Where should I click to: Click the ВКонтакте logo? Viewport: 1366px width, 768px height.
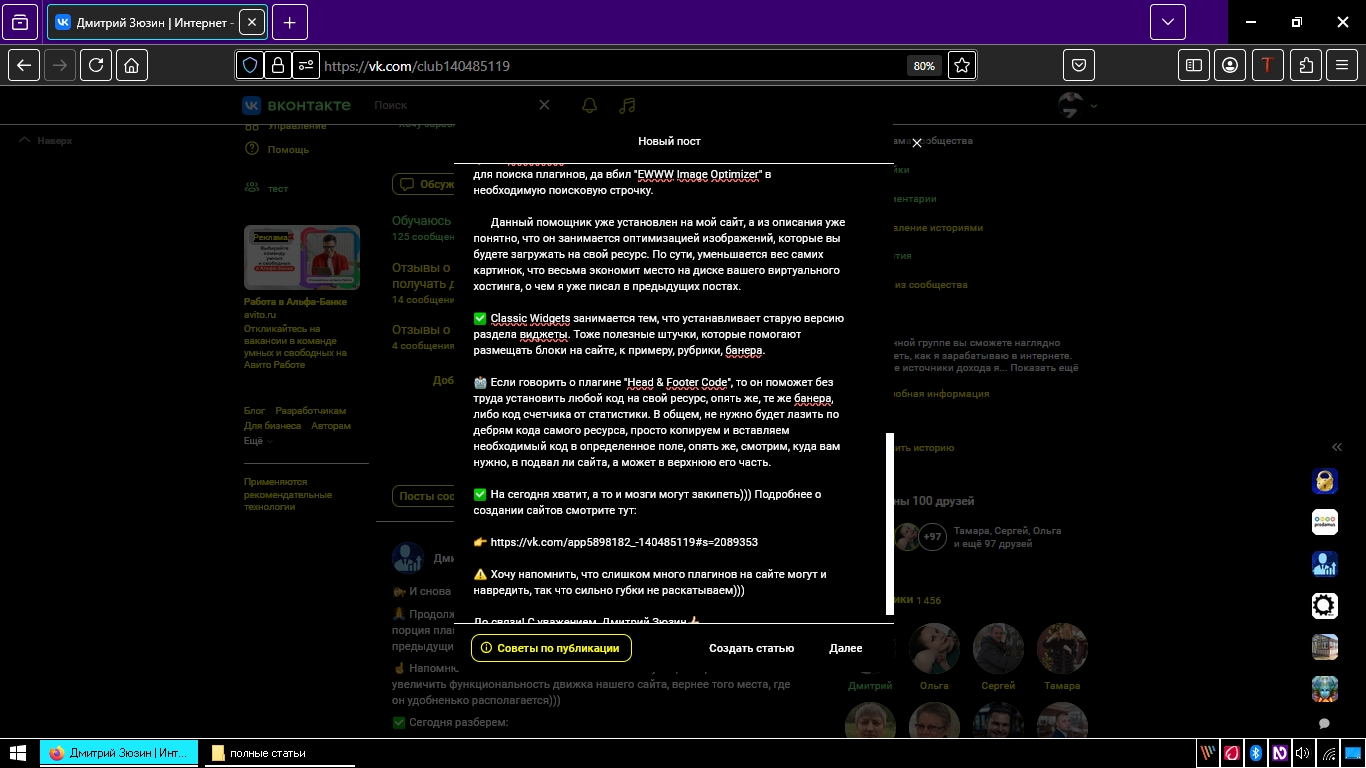click(297, 105)
